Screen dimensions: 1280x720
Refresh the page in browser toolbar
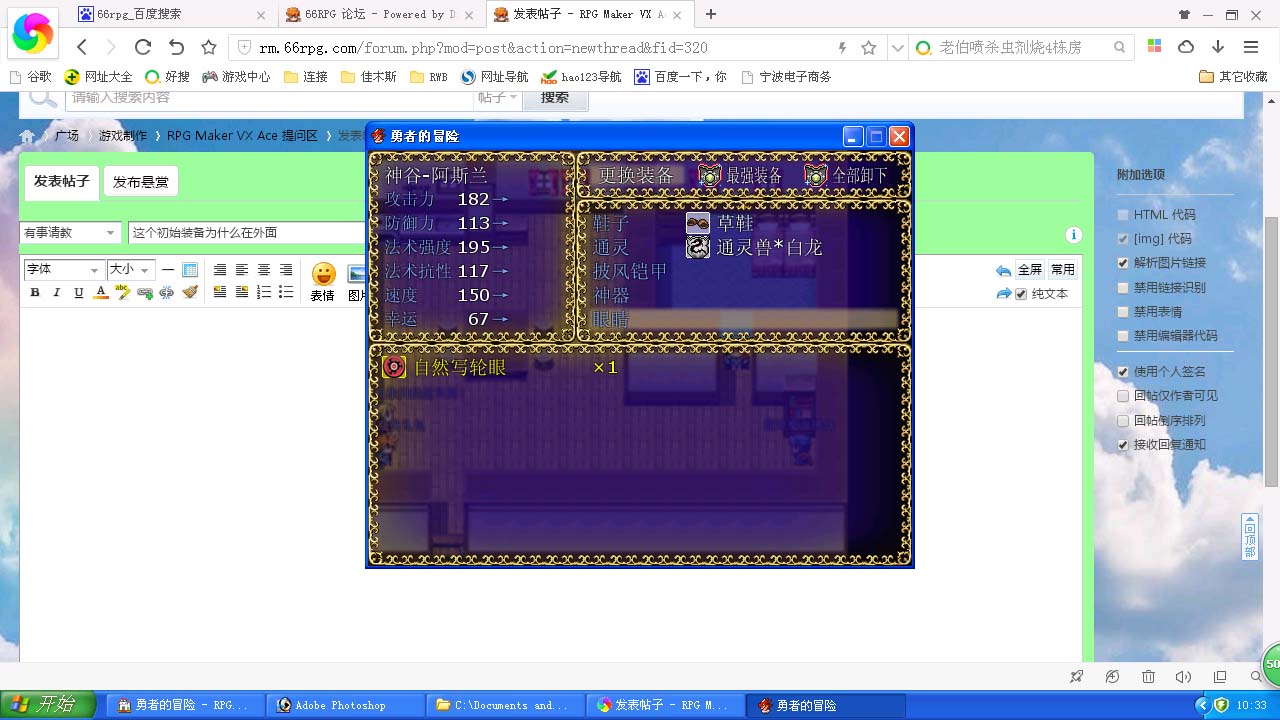tap(143, 47)
